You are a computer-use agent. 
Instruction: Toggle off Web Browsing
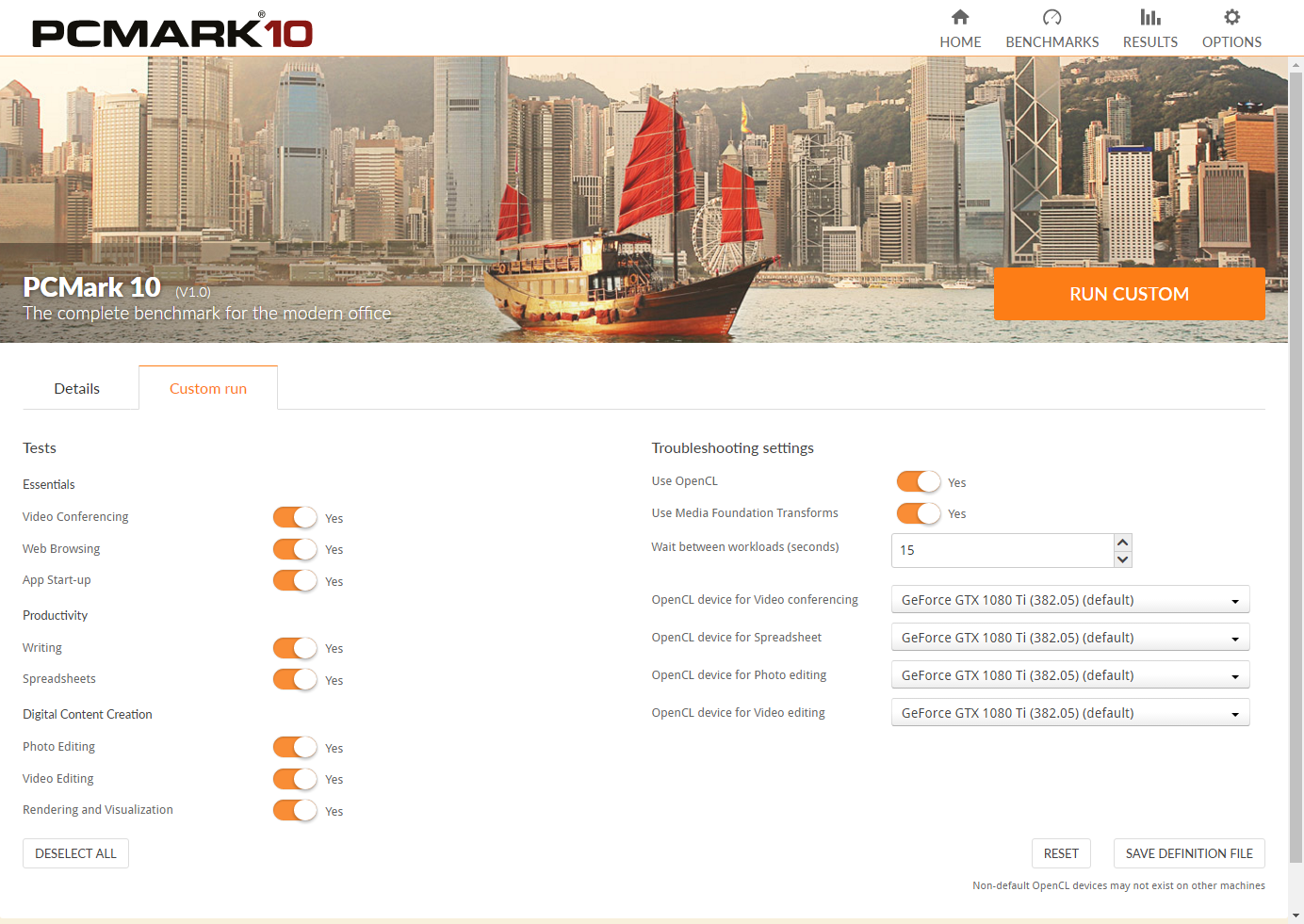[x=294, y=549]
